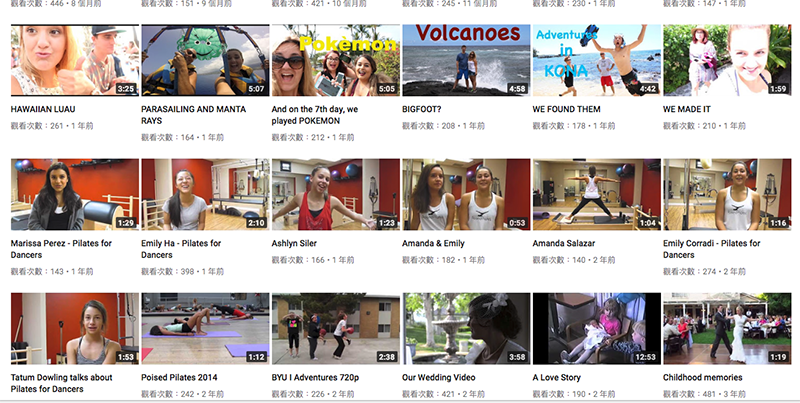The image size is (800, 403).
Task: Open the Pokemon video thumbnail
Action: pyautogui.click(x=335, y=60)
